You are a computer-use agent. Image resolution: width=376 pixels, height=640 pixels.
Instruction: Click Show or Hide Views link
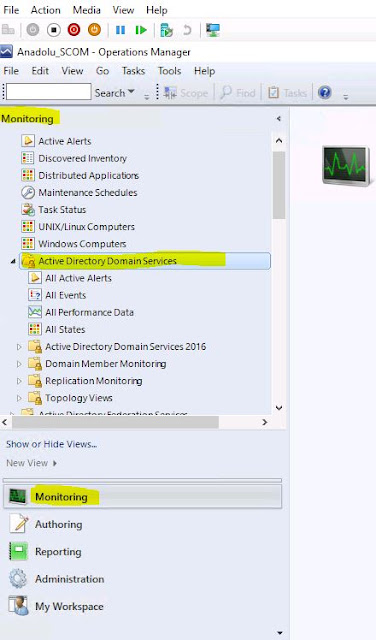tap(51, 444)
